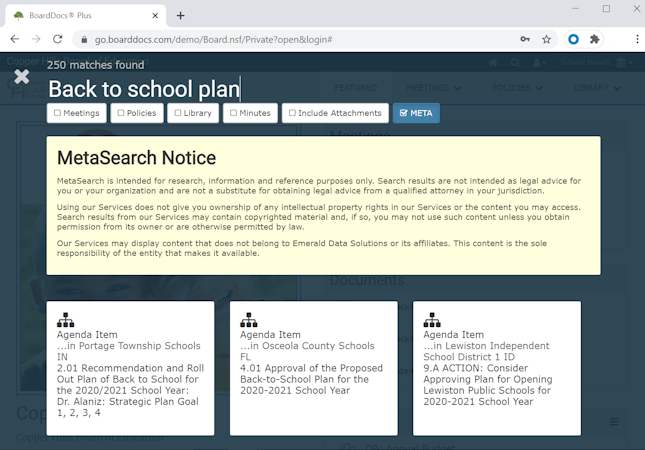Click the blue circle extension icon
Viewport: 645px width, 450px height.
pos(573,39)
